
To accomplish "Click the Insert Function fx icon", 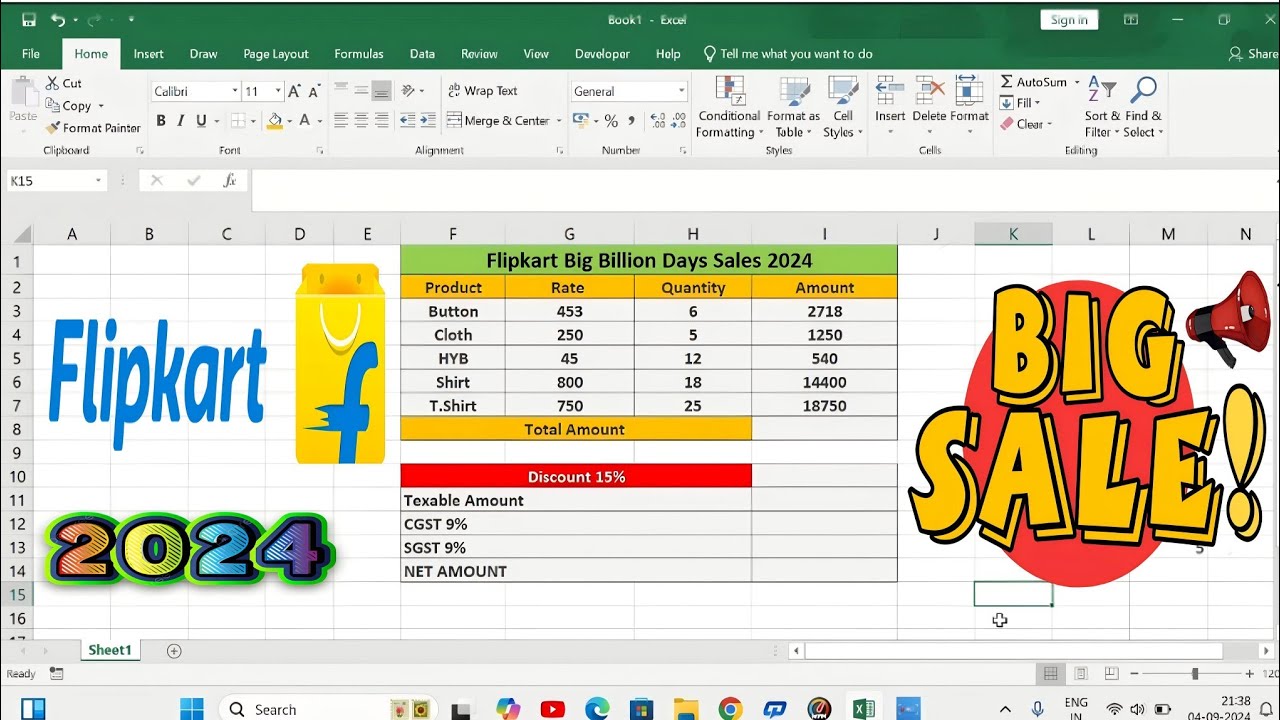I will [x=230, y=181].
